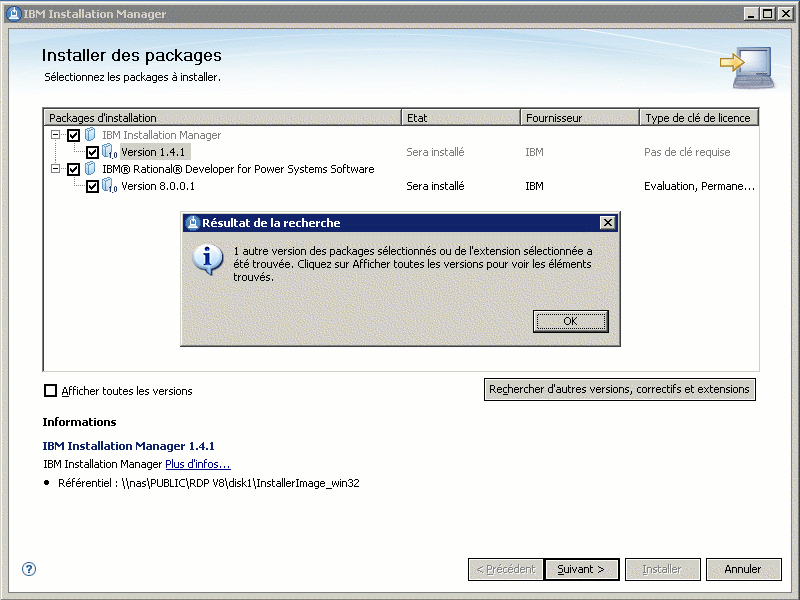This screenshot has width=800, height=600.
Task: Click the Installer button
Action: pos(662,569)
